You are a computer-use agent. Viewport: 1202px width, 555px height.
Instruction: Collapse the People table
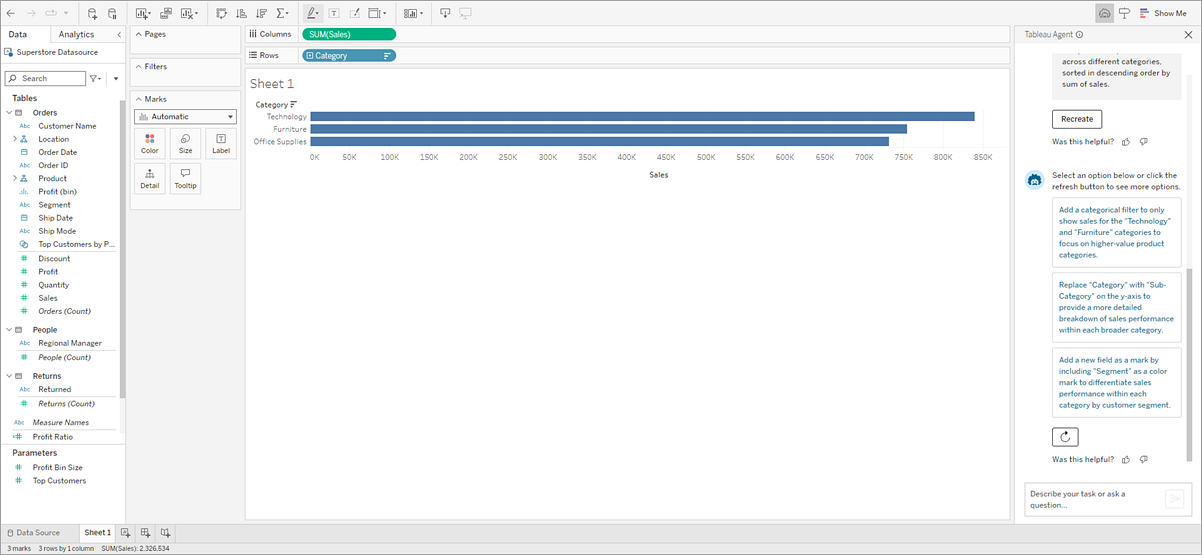(9, 330)
